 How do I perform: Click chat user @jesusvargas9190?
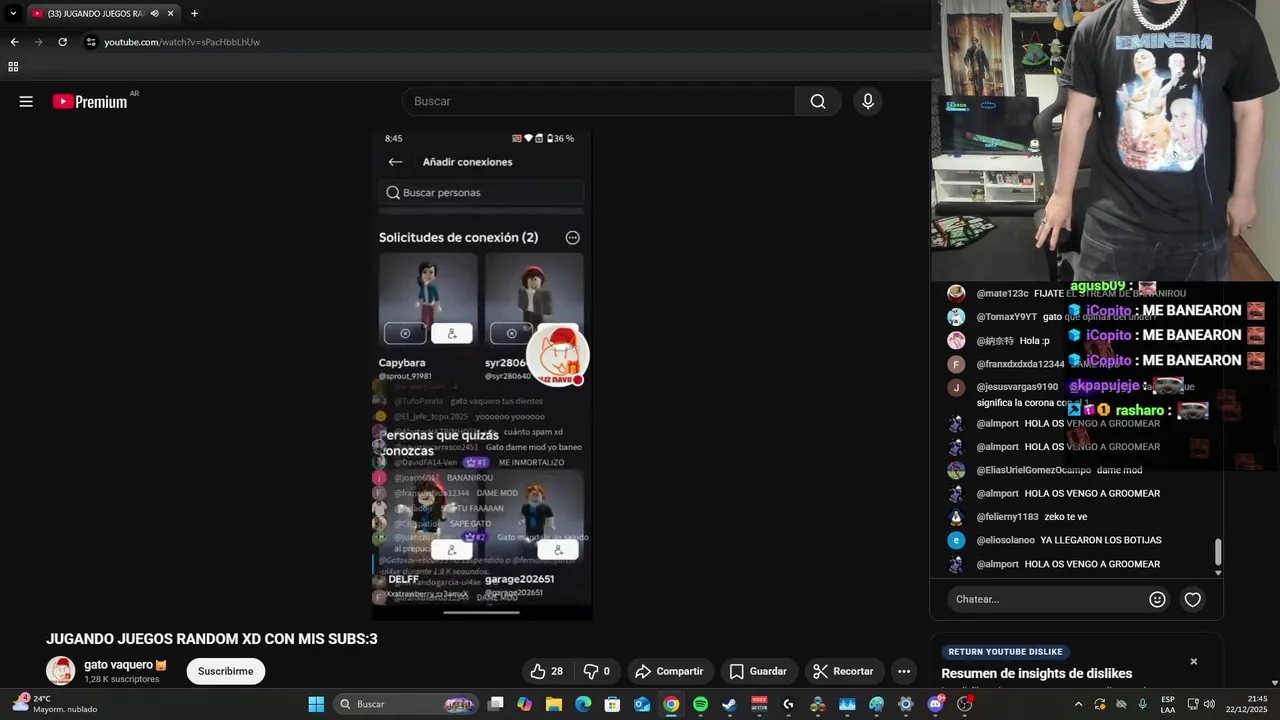(1017, 387)
